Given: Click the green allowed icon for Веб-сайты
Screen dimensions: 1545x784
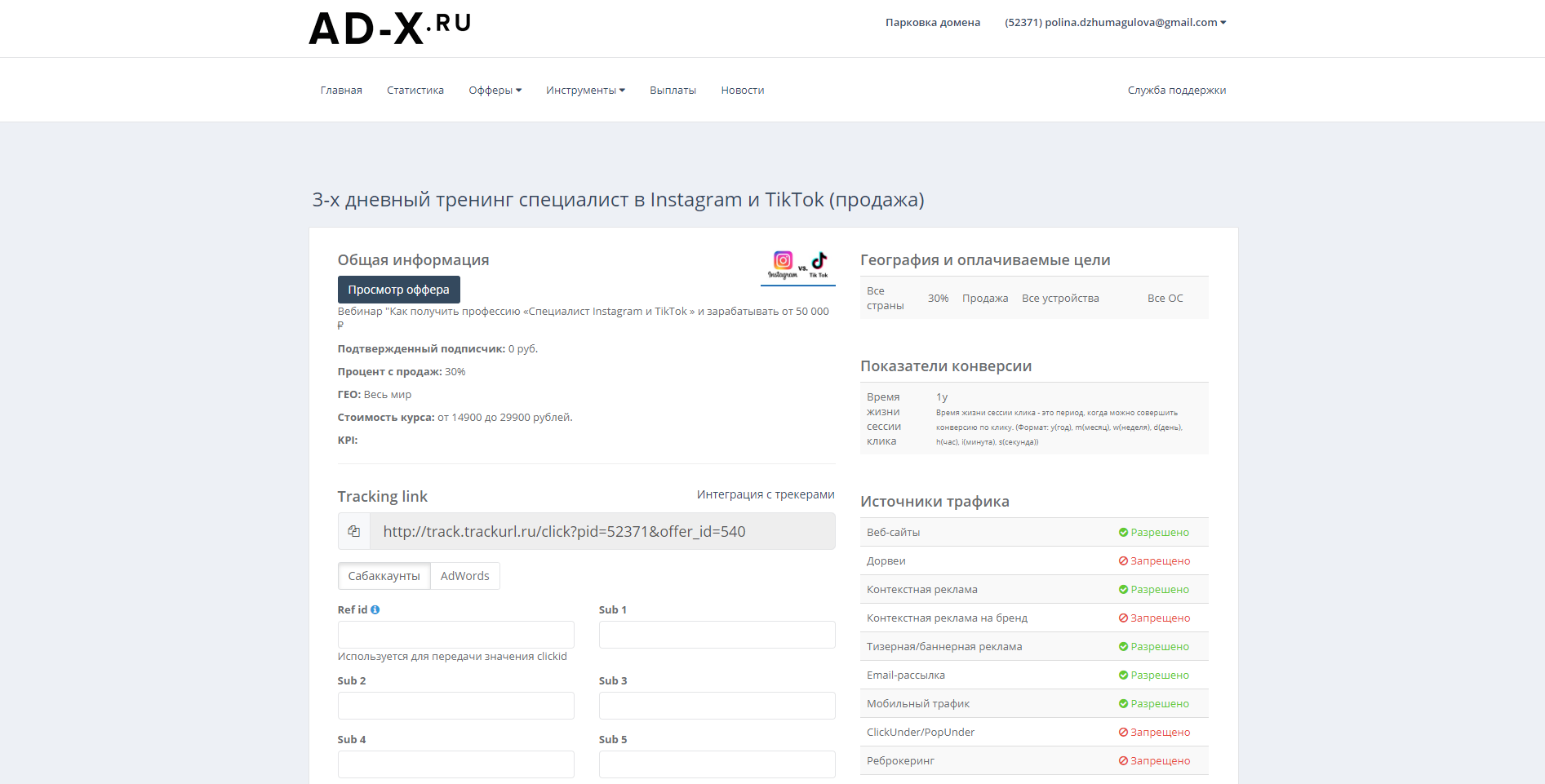Looking at the screenshot, I should click(1123, 532).
